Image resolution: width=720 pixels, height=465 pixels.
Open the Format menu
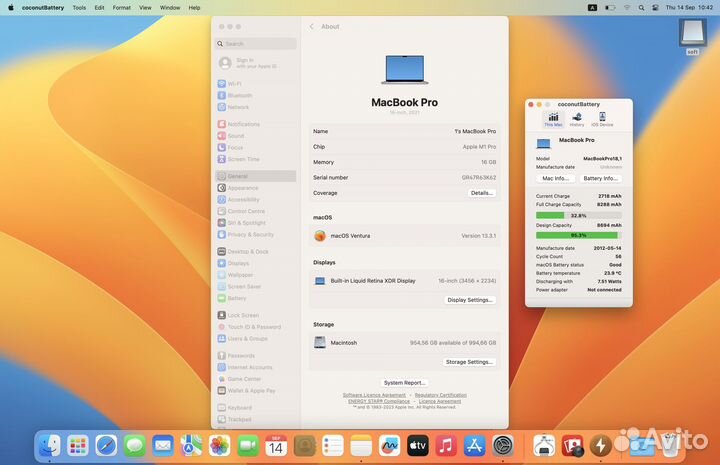coord(122,8)
